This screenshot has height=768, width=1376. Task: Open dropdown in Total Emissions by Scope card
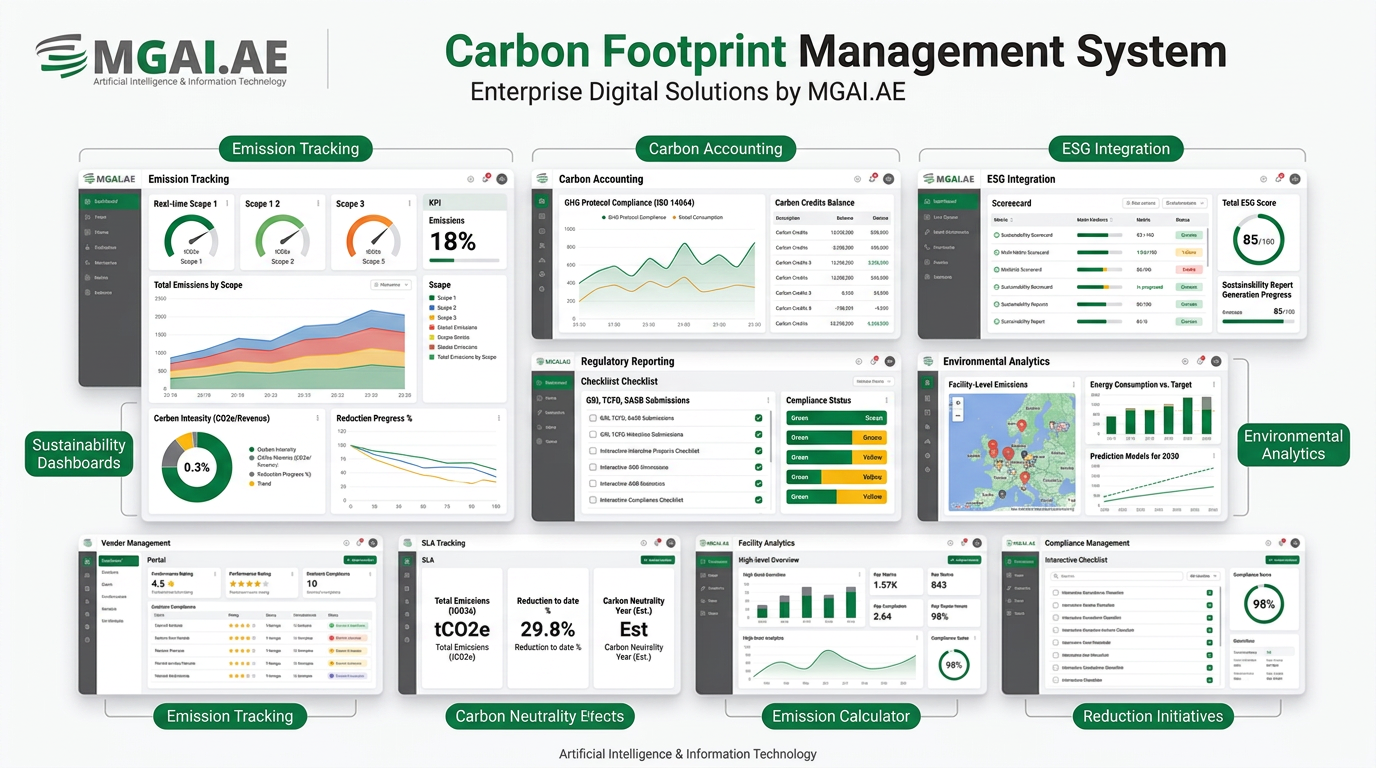coord(391,285)
